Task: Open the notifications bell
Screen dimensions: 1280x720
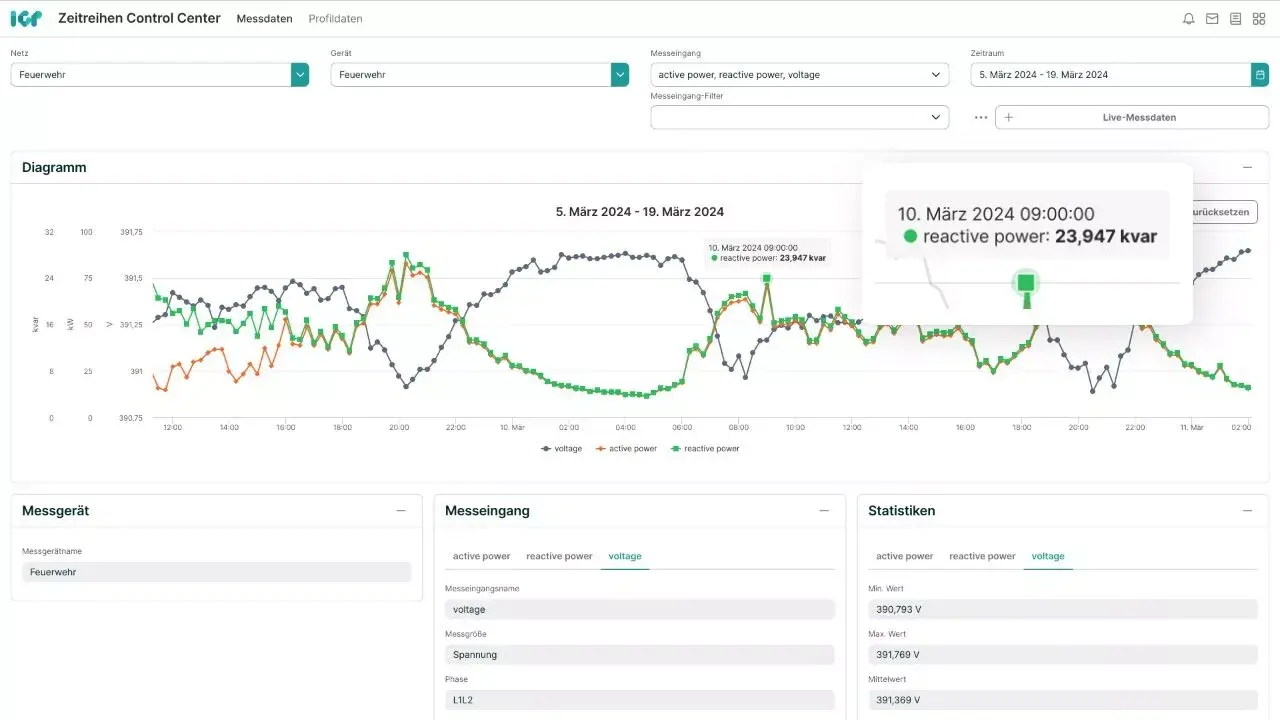Action: pos(1188,19)
